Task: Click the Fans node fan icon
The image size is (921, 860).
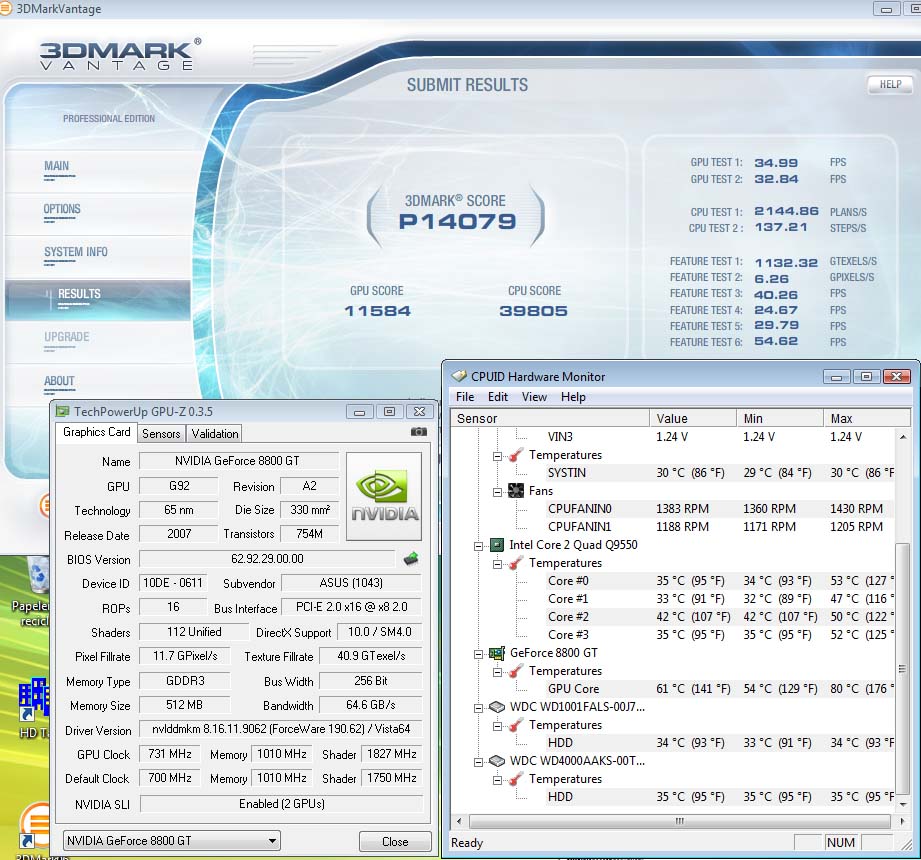Action: 516,491
